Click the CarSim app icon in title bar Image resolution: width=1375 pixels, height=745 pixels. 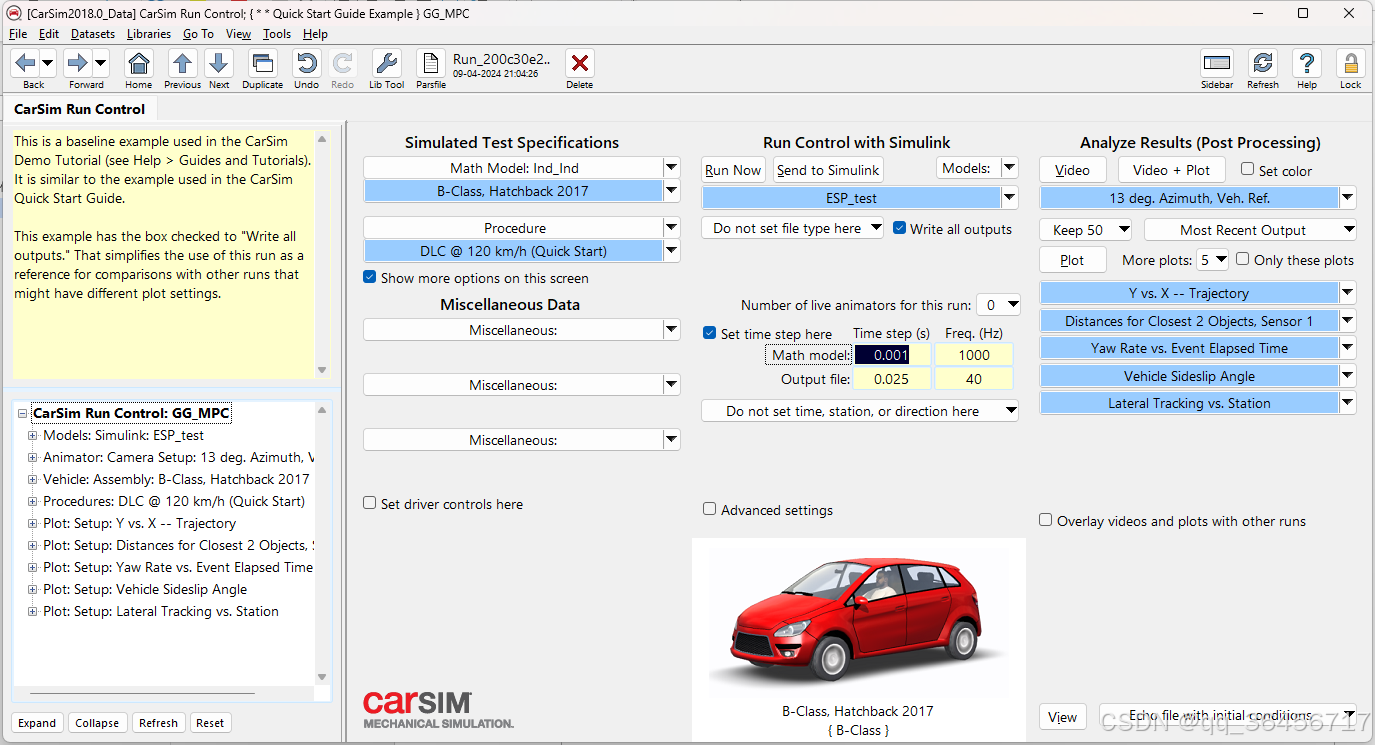tap(13, 13)
